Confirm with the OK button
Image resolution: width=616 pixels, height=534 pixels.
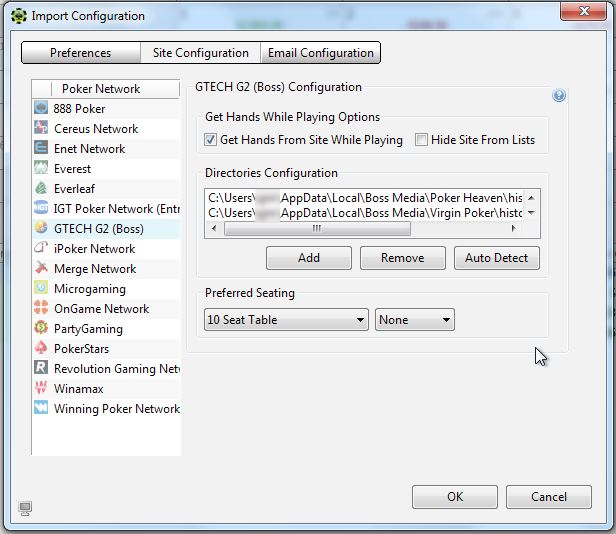[x=455, y=497]
